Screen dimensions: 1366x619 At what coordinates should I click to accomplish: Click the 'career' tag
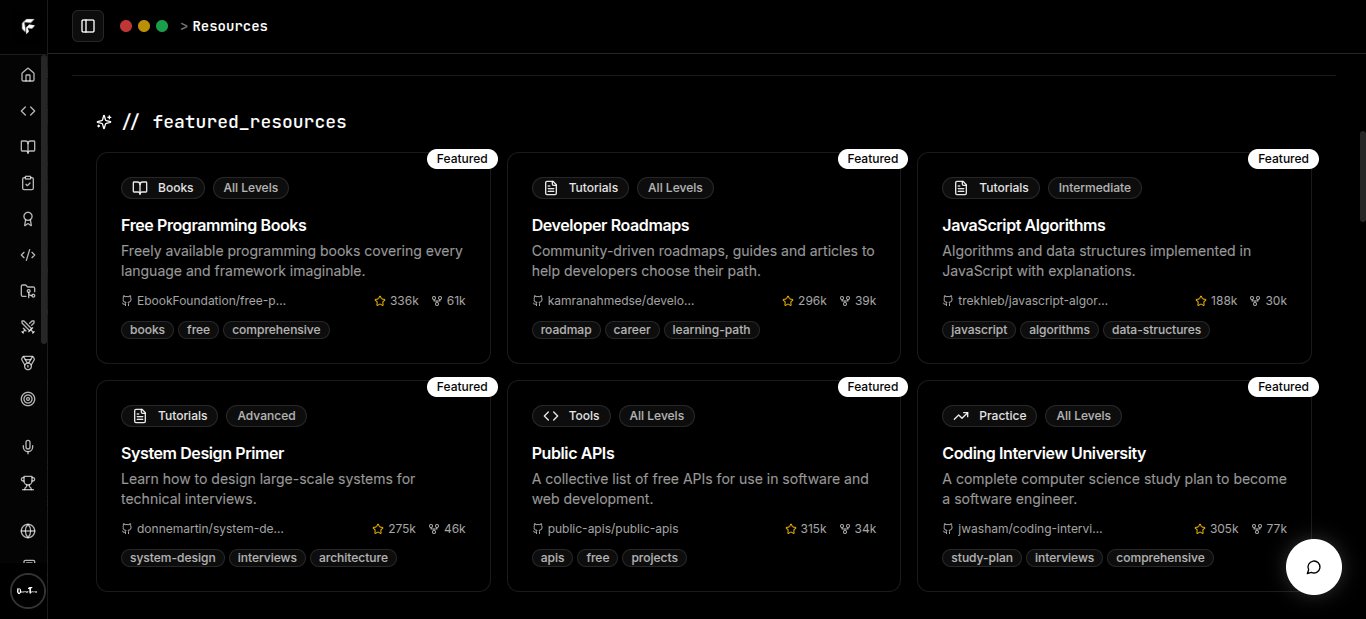[x=632, y=330]
